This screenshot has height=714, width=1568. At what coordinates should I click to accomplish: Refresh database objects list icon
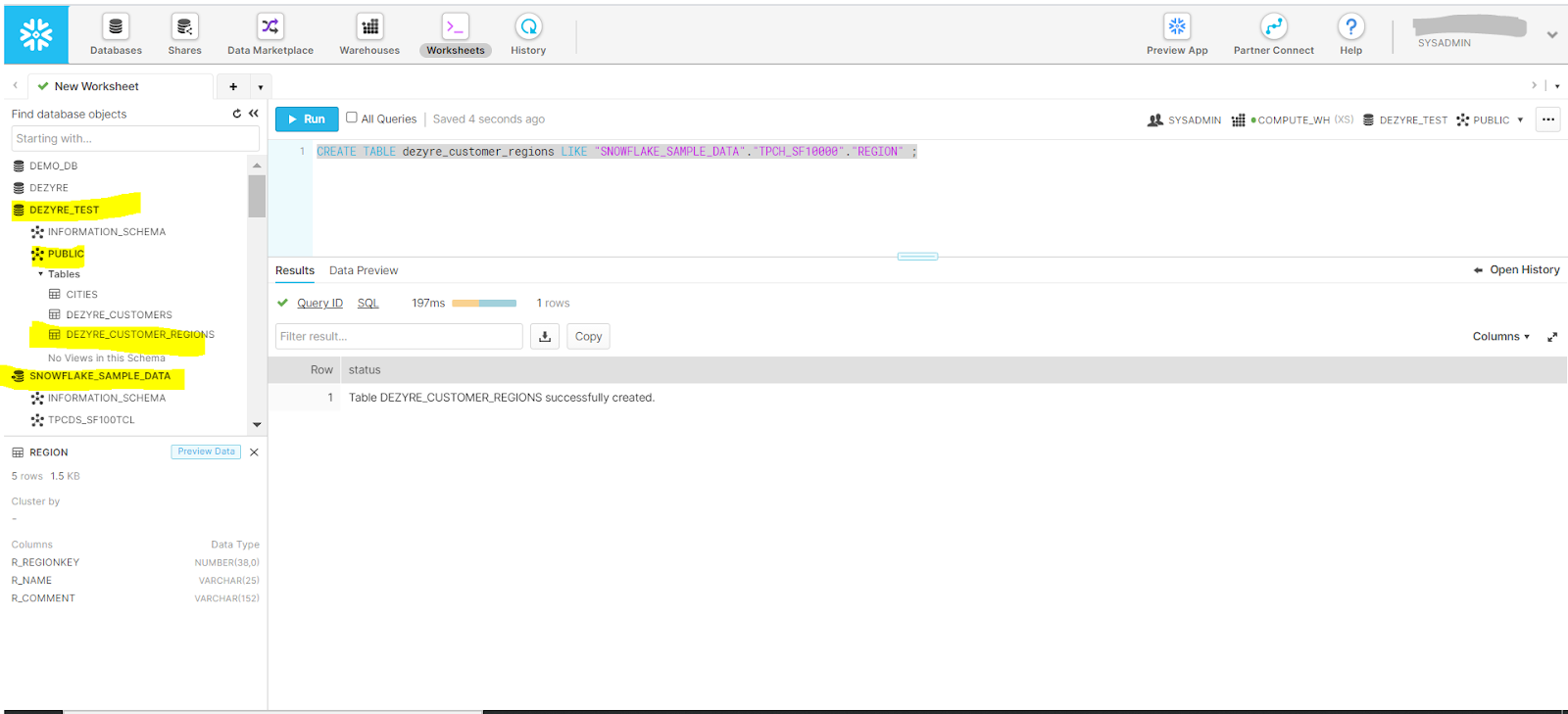click(237, 114)
